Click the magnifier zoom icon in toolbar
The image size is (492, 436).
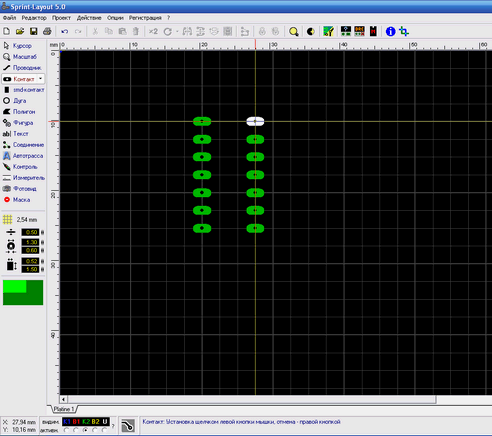pyautogui.click(x=293, y=32)
